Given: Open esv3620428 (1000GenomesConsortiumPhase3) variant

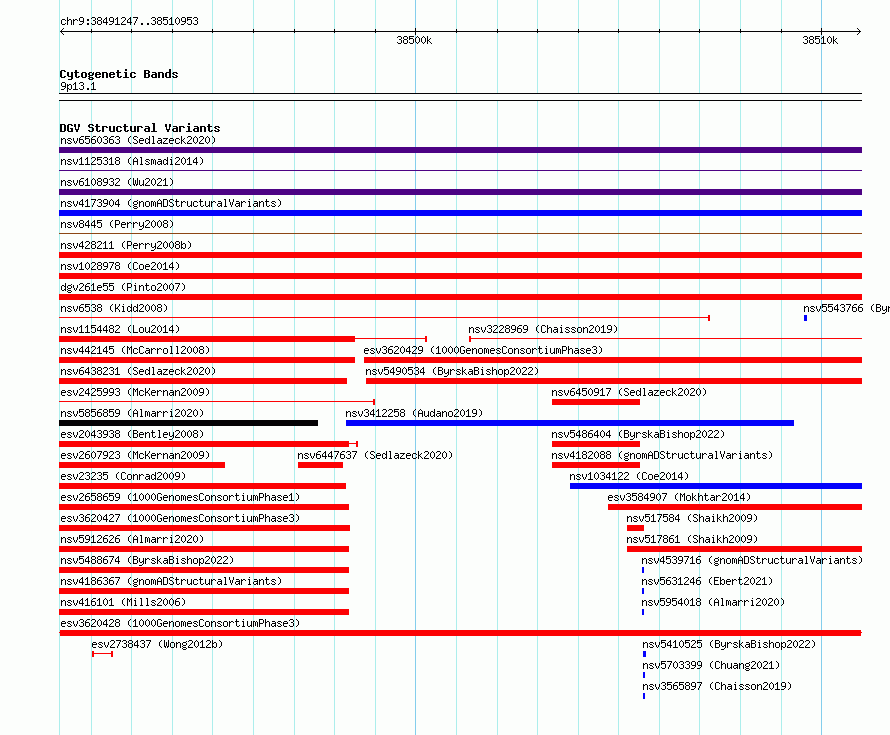Looking at the screenshot, I should tap(180, 623).
